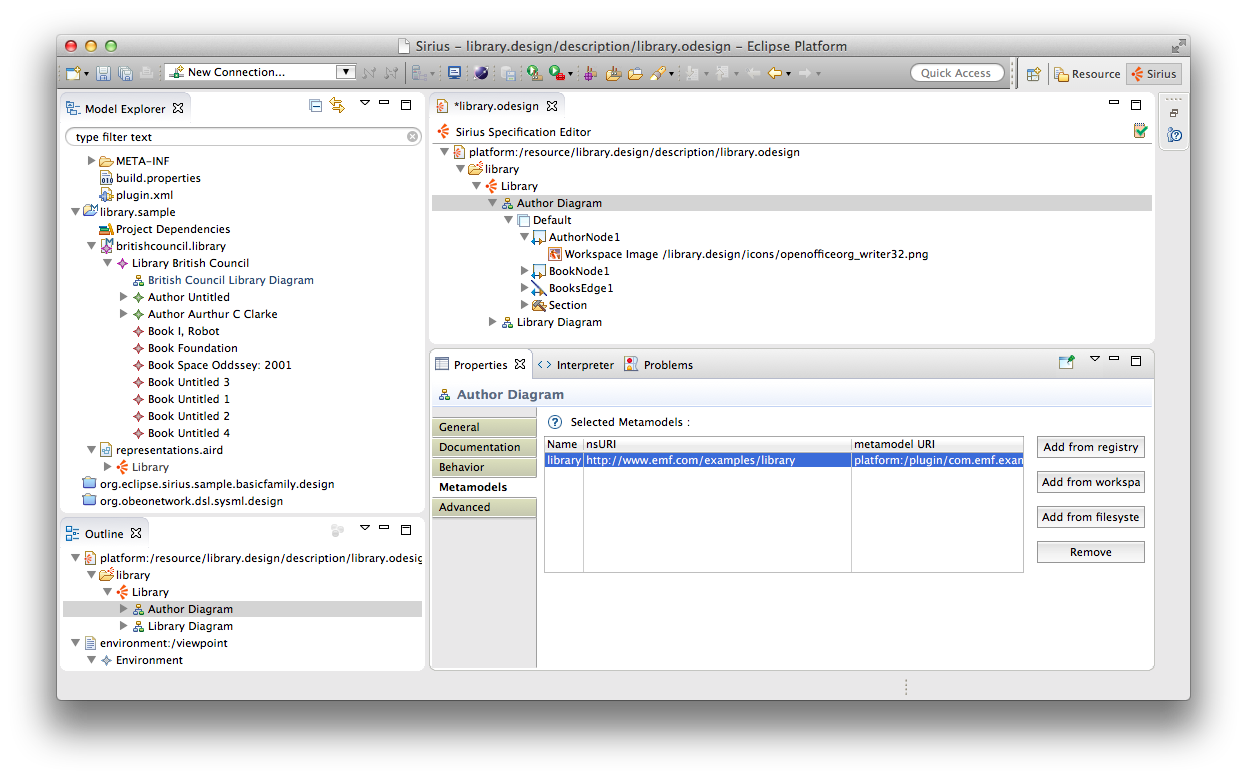The width and height of the screenshot is (1247, 779).
Task: Click the Add from workspace button
Action: [1091, 482]
